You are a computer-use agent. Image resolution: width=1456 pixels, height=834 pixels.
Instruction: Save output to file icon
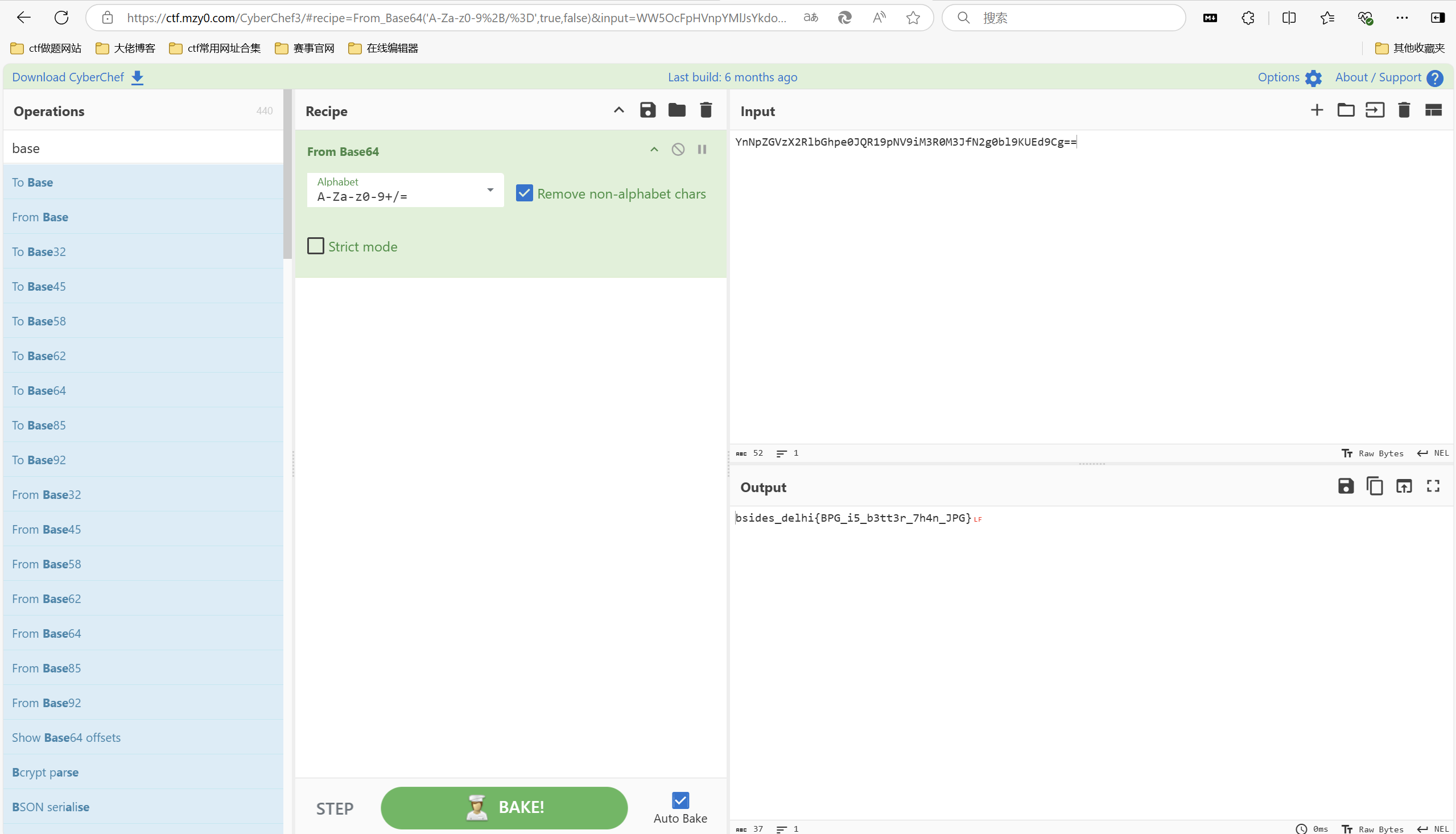pos(1346,486)
